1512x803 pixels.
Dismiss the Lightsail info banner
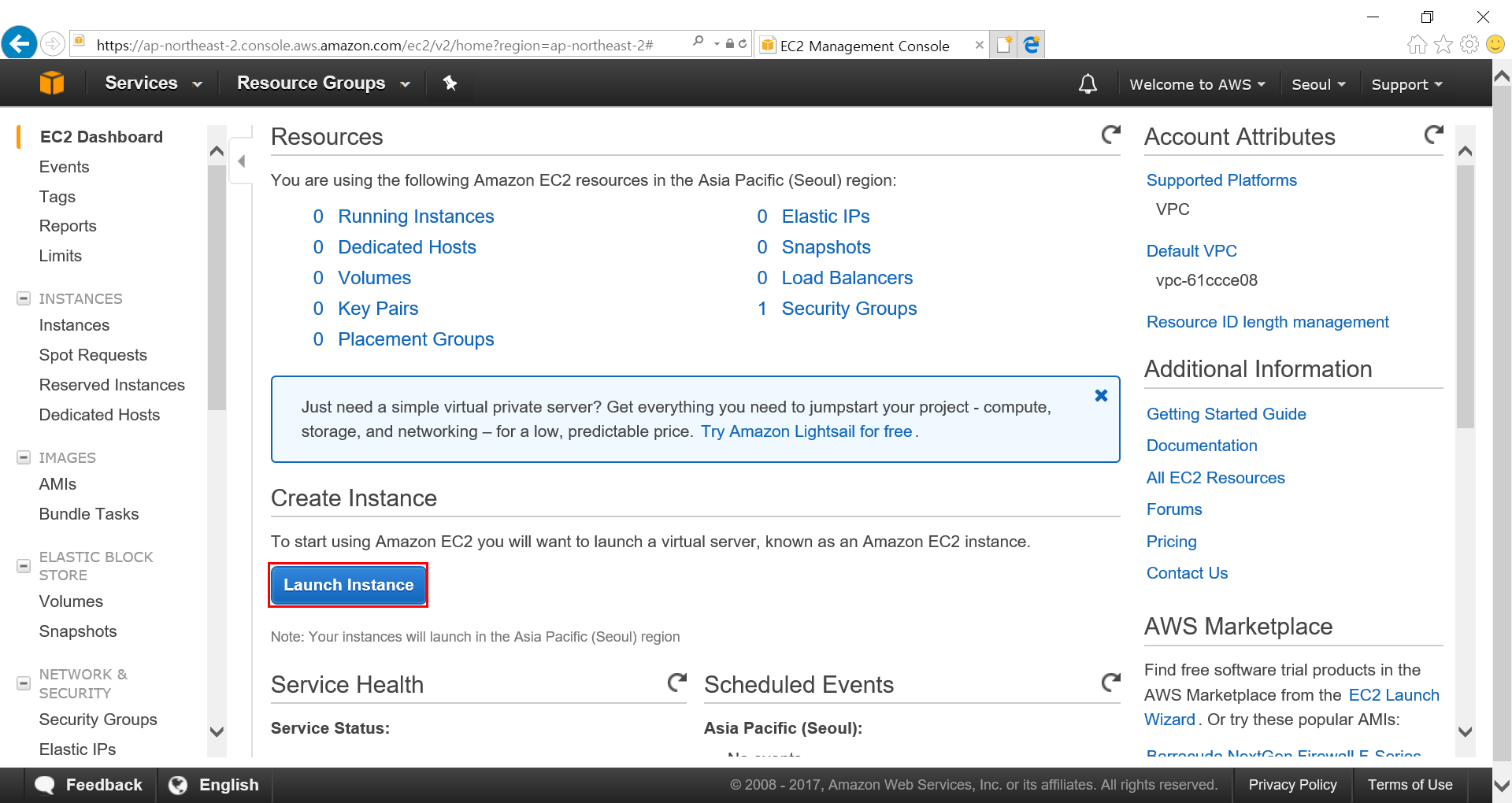click(1101, 395)
